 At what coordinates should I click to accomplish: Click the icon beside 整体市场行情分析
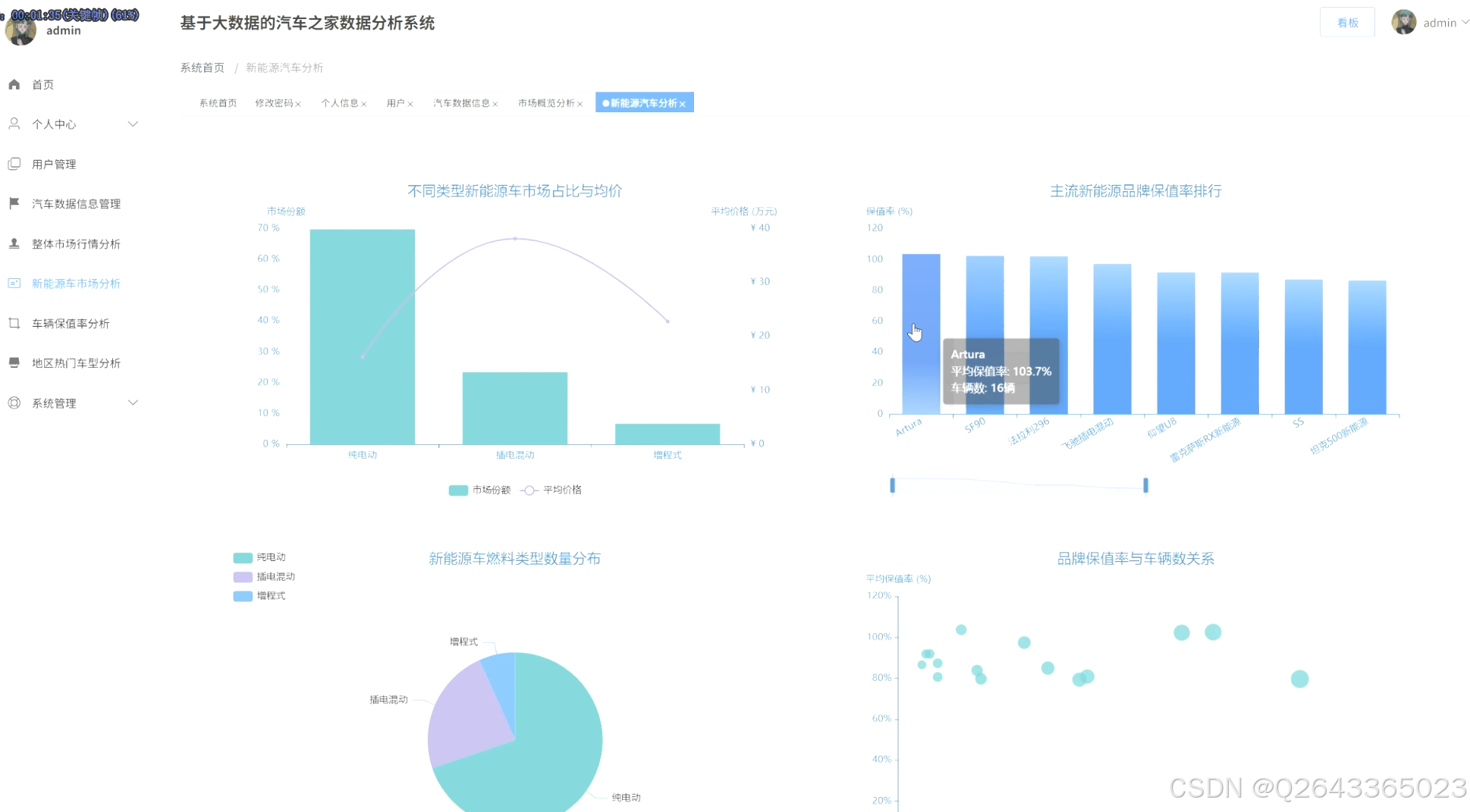pyautogui.click(x=14, y=243)
